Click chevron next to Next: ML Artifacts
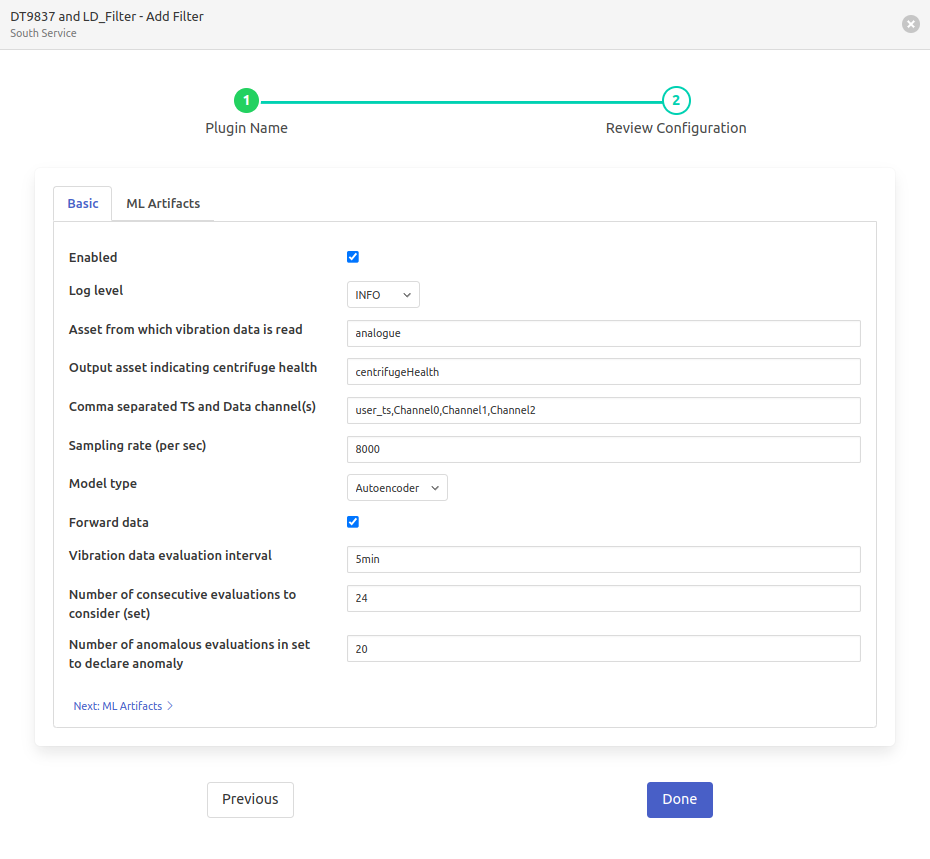930x859 pixels. click(170, 706)
